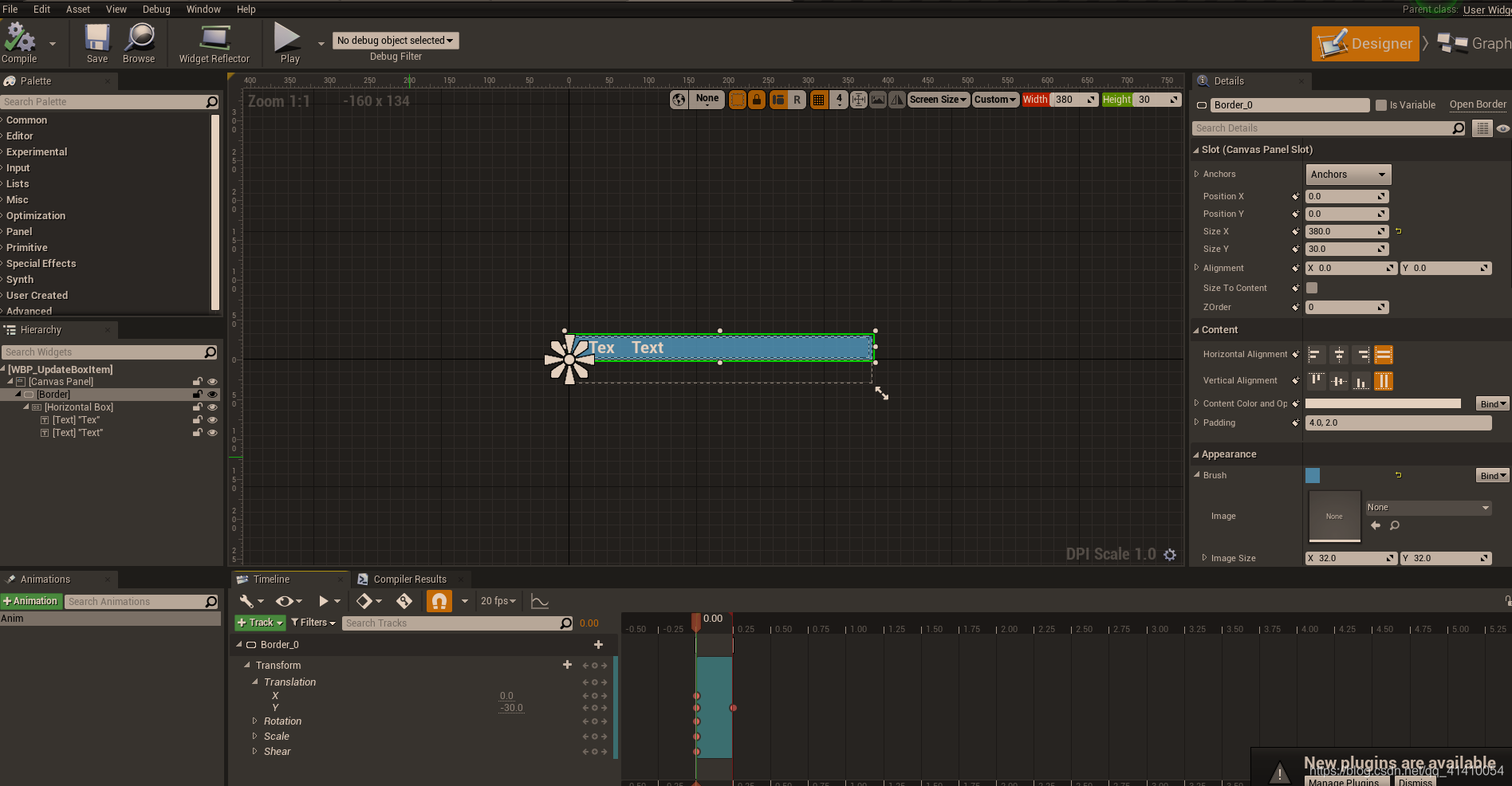Open the Anchors dropdown in Slot settings

coord(1347,174)
